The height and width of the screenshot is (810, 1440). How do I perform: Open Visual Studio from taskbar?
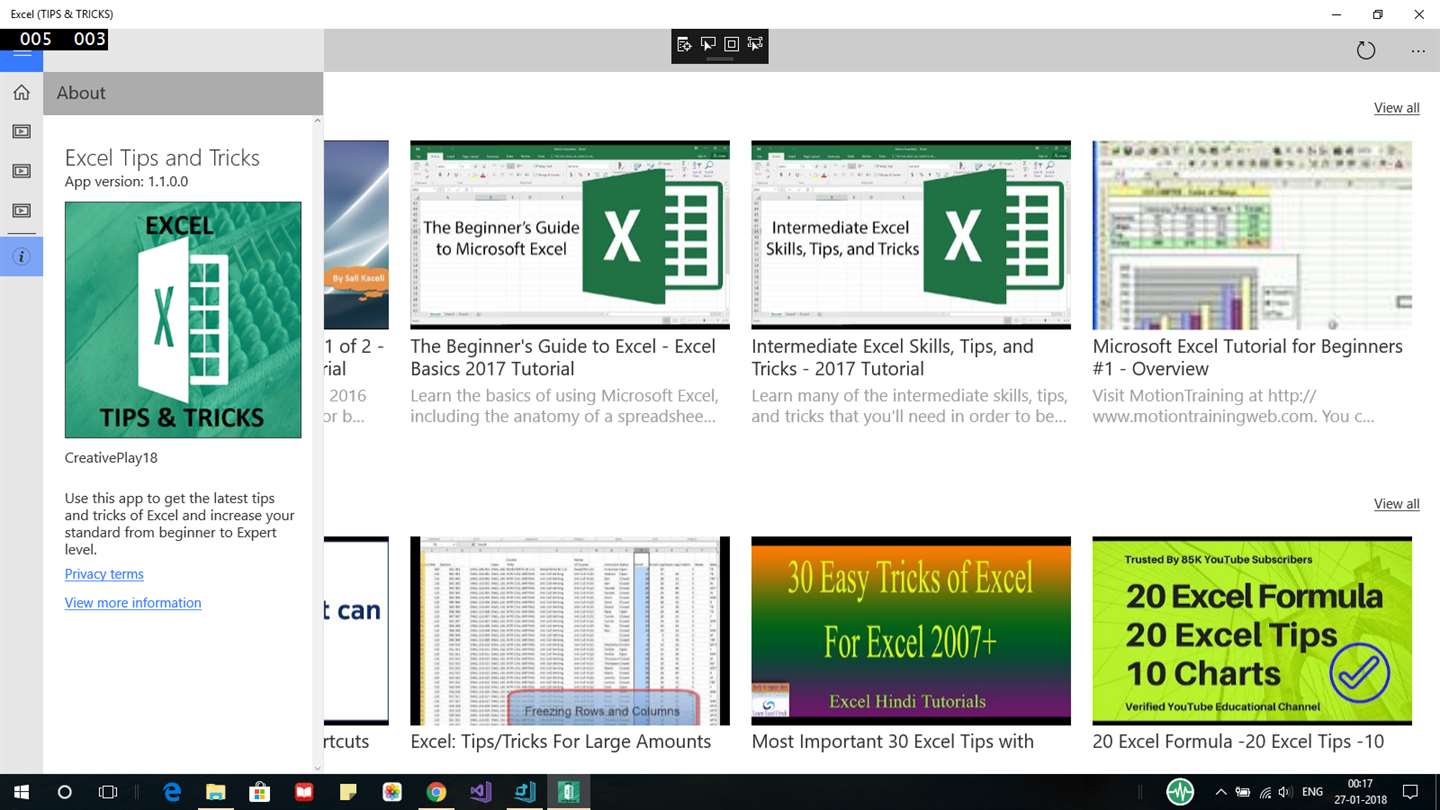point(480,792)
